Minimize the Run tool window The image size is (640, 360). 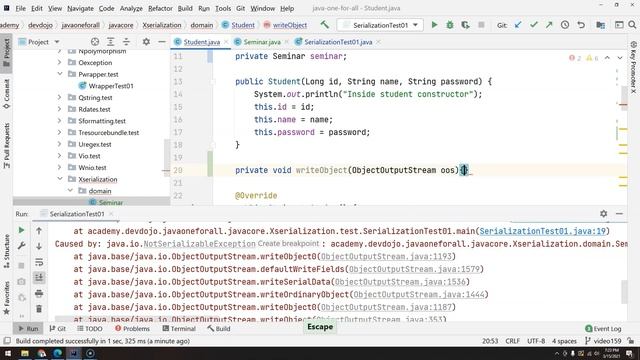coord(619,213)
